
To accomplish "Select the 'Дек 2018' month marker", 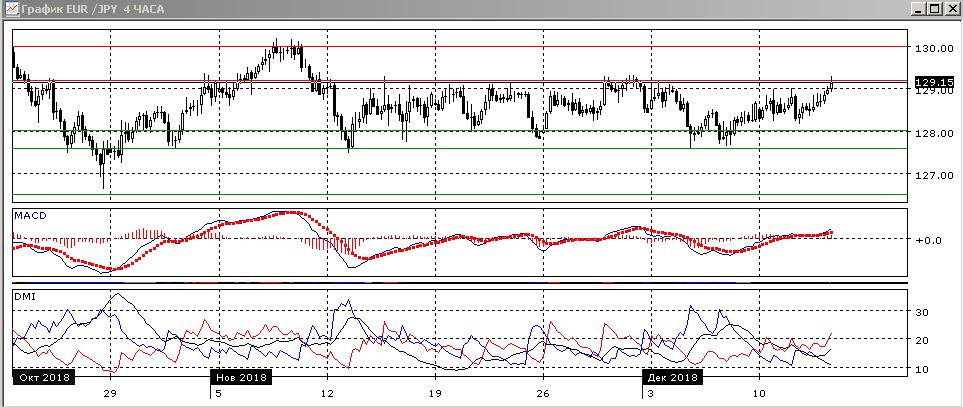I will [673, 377].
